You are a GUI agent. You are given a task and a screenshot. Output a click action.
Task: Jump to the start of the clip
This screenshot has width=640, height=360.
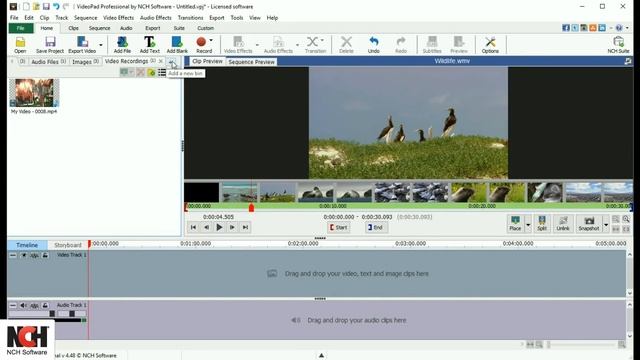pyautogui.click(x=193, y=227)
